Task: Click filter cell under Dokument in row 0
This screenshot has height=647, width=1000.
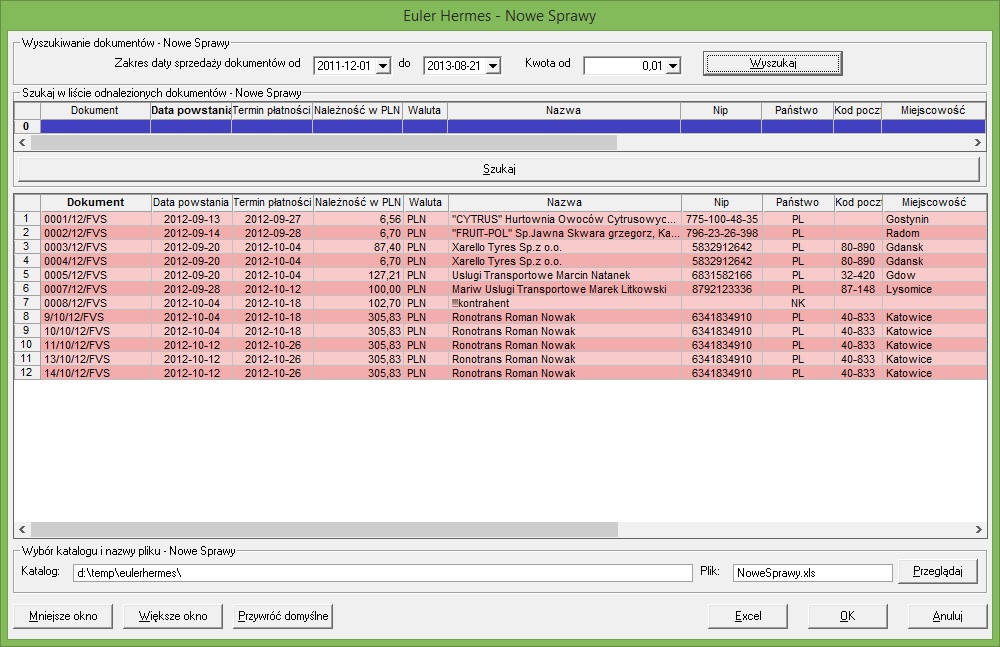Action: 95,126
